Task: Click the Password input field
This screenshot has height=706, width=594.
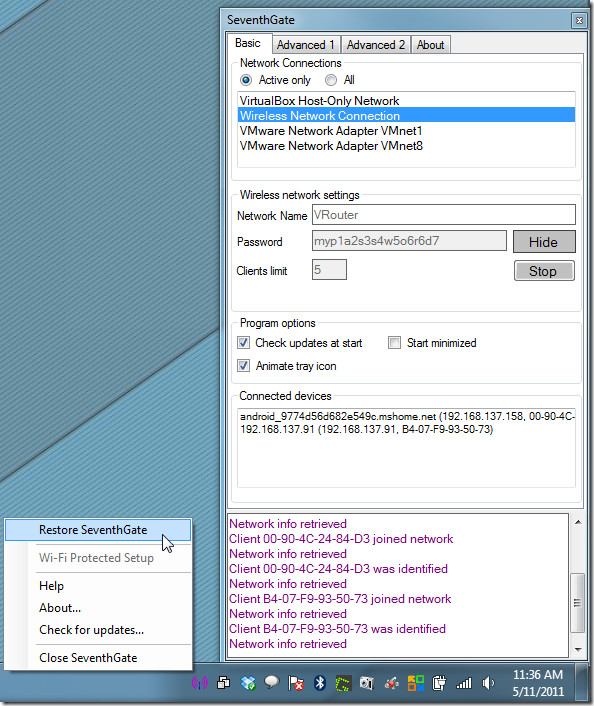Action: click(x=409, y=241)
